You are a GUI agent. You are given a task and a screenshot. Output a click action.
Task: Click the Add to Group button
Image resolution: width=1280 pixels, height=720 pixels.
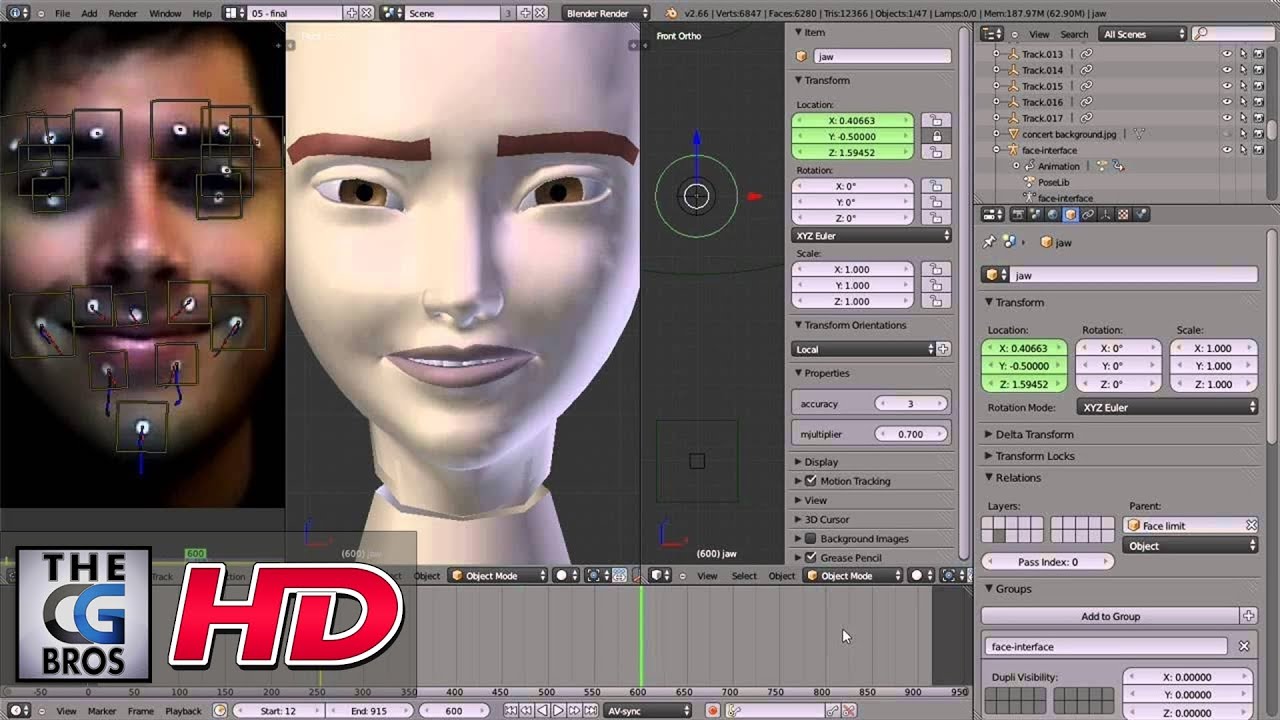[x=1110, y=616]
